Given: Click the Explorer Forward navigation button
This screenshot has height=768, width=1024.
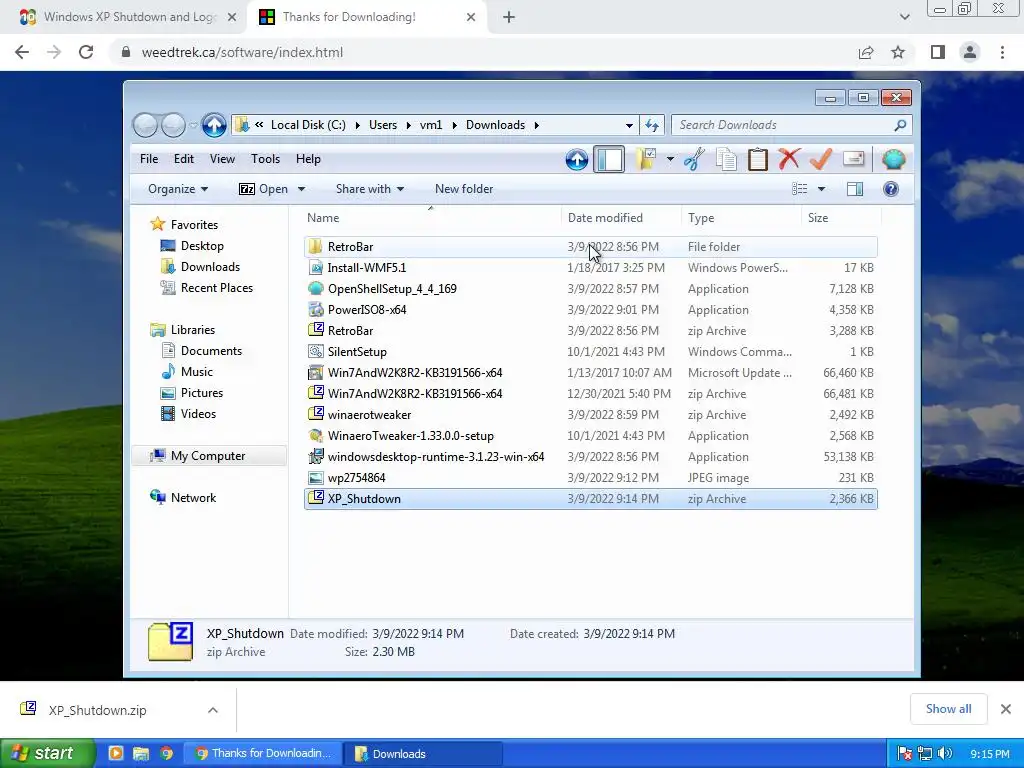Looking at the screenshot, I should point(173,125).
